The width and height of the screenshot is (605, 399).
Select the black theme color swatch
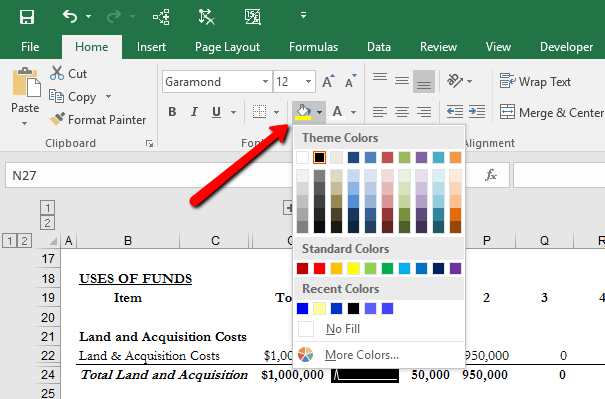point(319,157)
